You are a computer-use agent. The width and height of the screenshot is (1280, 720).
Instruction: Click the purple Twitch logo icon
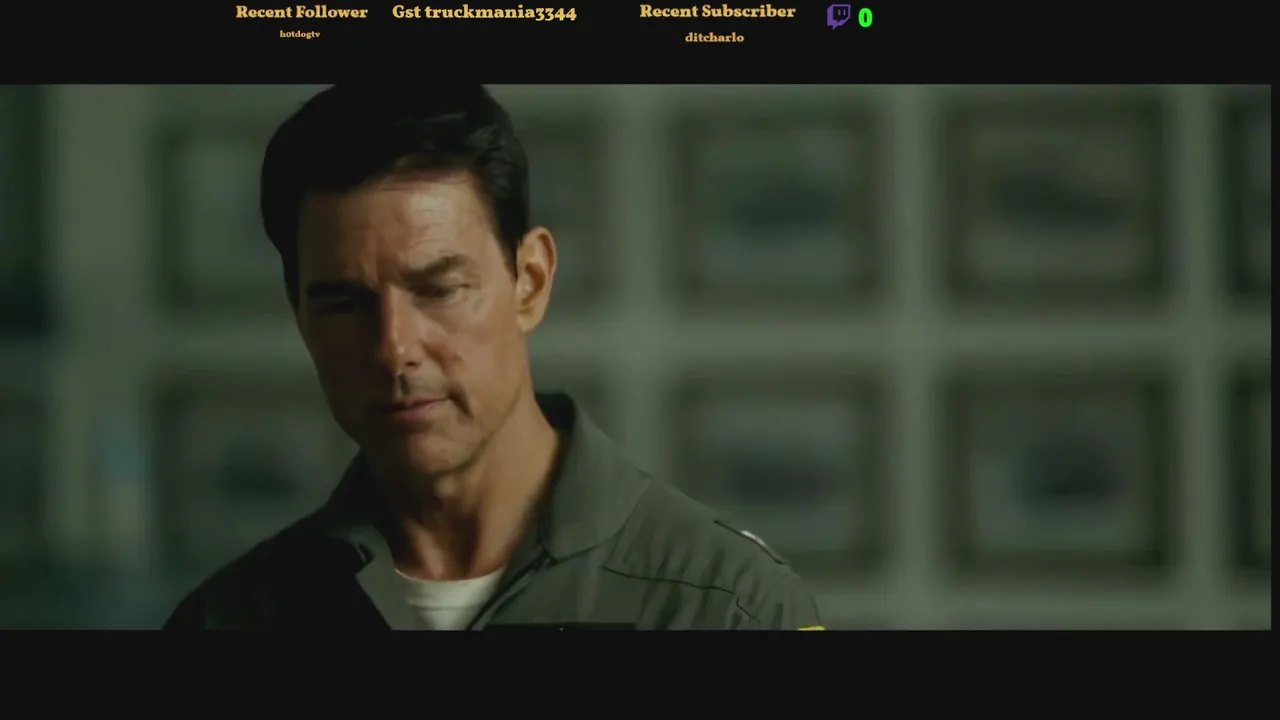[838, 16]
